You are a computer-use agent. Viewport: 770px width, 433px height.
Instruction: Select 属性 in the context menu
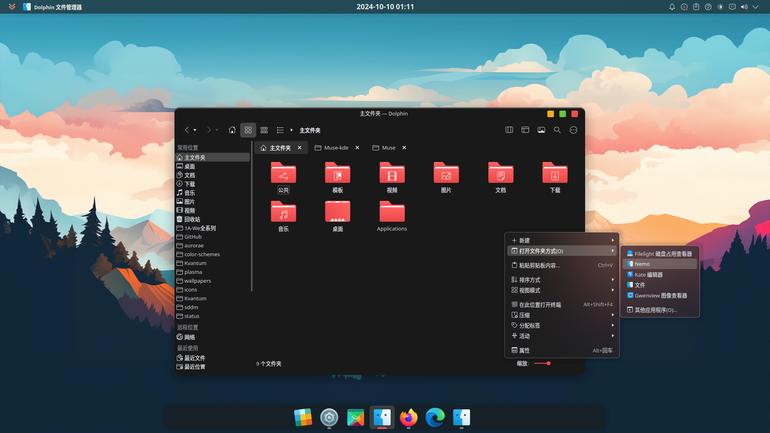pos(562,351)
